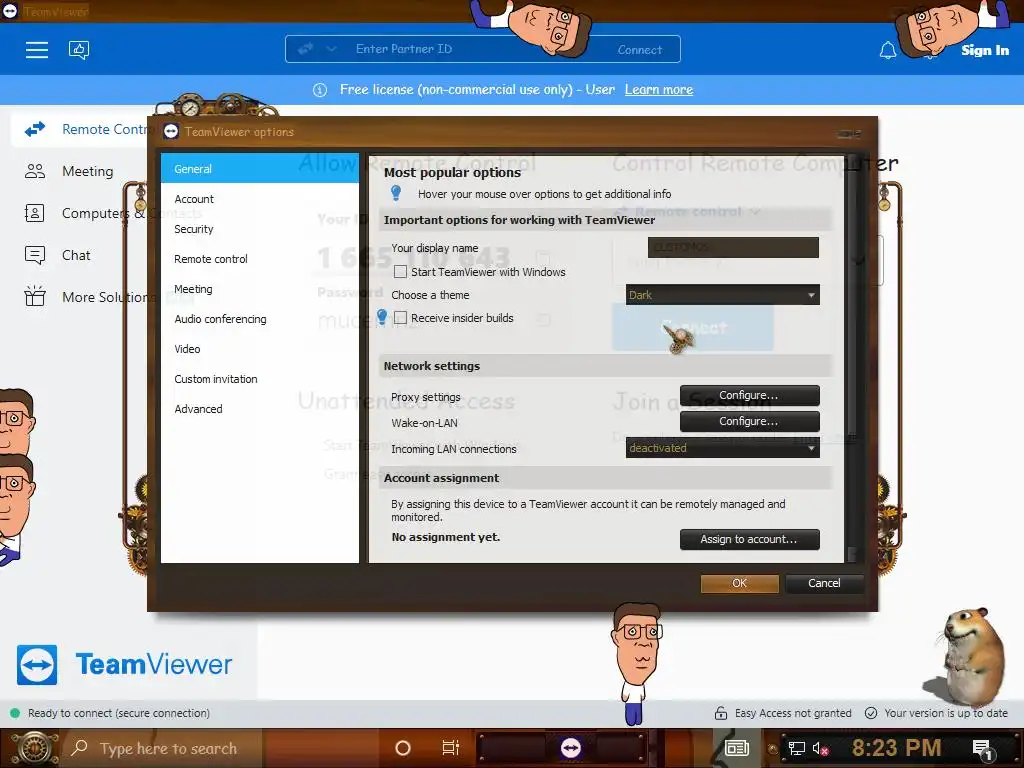1024x768 pixels.
Task: Click the Connect button in the top bar
Action: (x=639, y=50)
